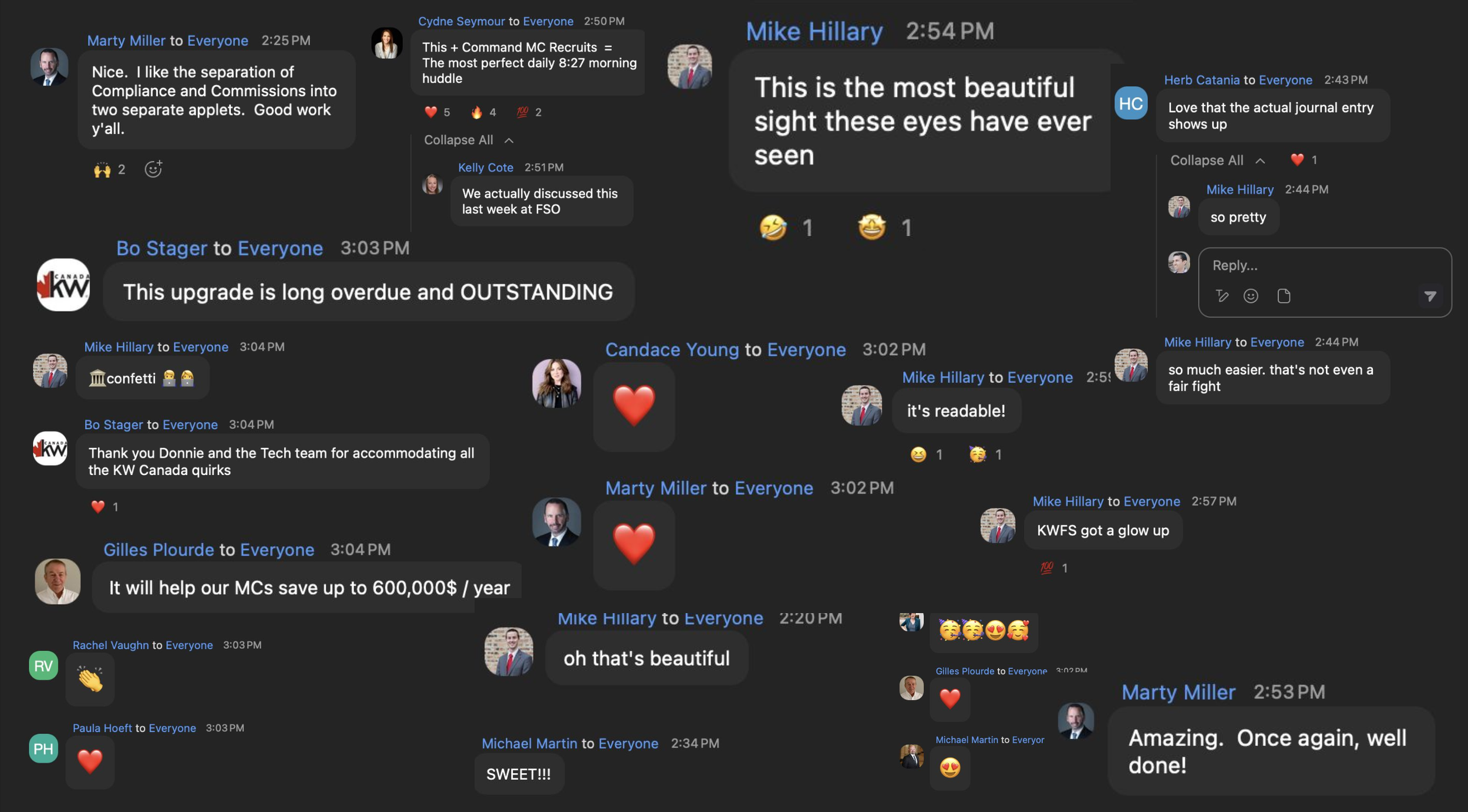Toggle the heart reaction with count 5

coord(437,112)
